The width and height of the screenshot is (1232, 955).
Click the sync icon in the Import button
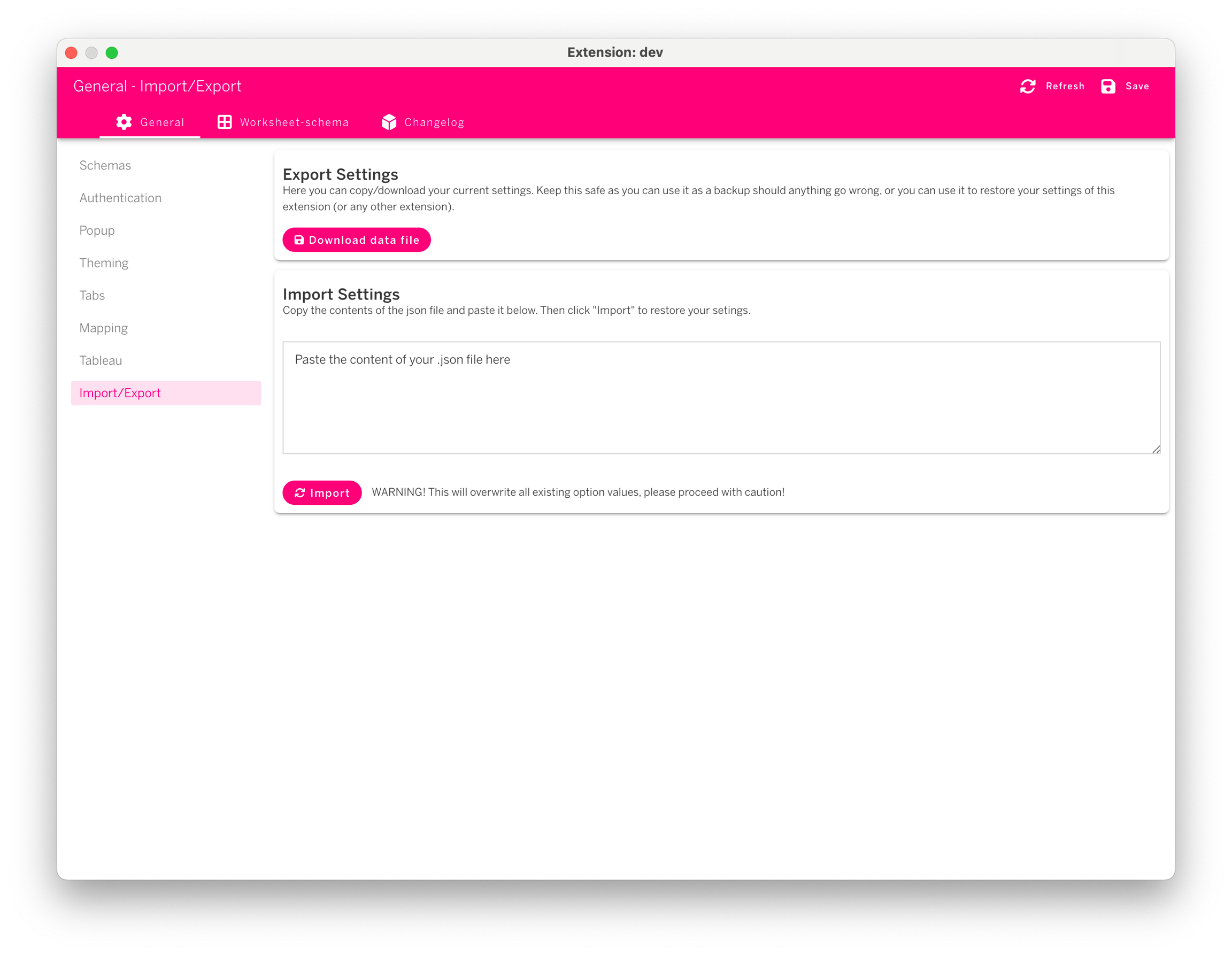(299, 493)
